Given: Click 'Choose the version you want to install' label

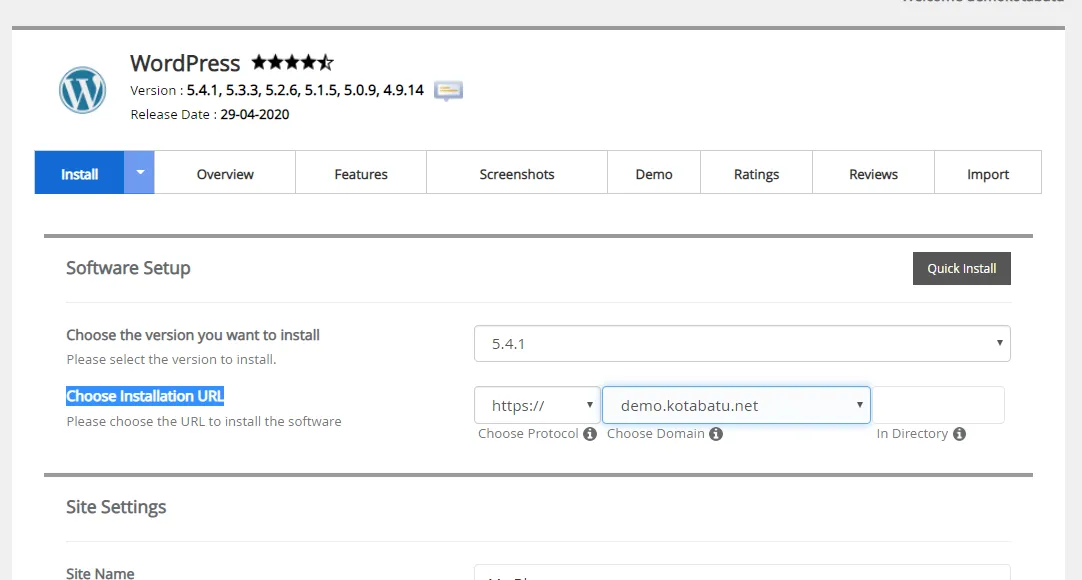Looking at the screenshot, I should [193, 335].
